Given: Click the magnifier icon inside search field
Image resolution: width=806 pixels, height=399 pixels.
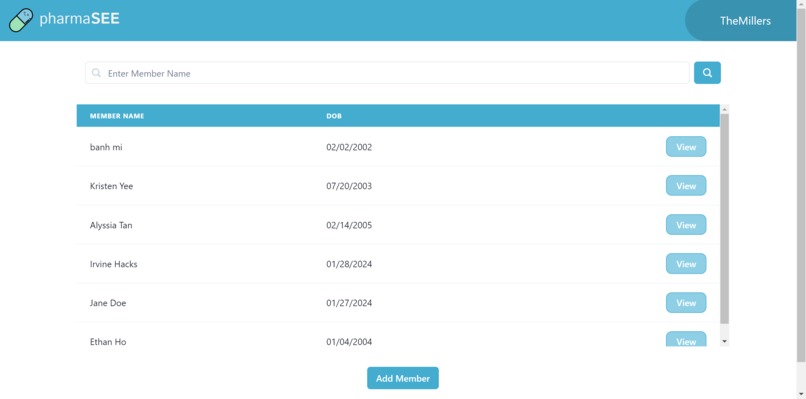Looking at the screenshot, I should [96, 73].
